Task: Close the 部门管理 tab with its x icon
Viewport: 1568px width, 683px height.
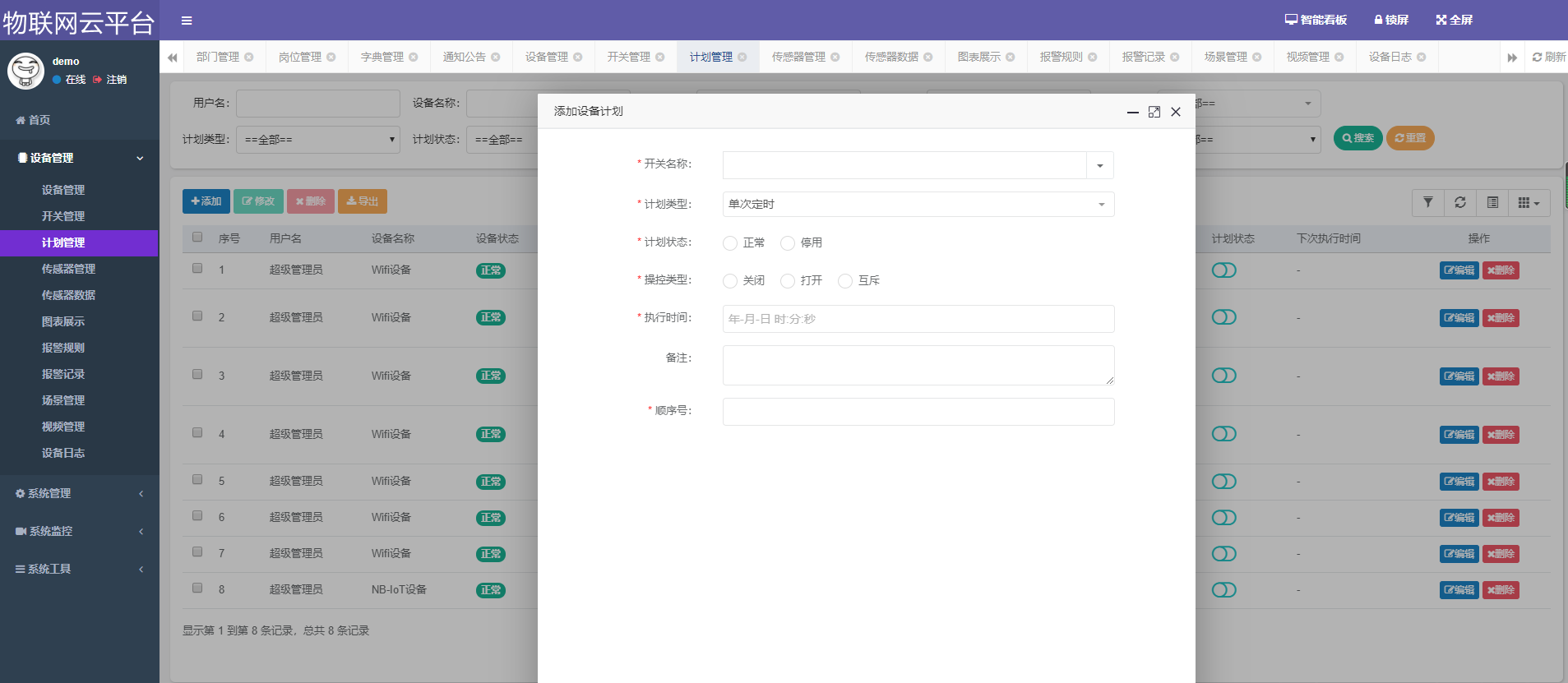Action: [249, 58]
